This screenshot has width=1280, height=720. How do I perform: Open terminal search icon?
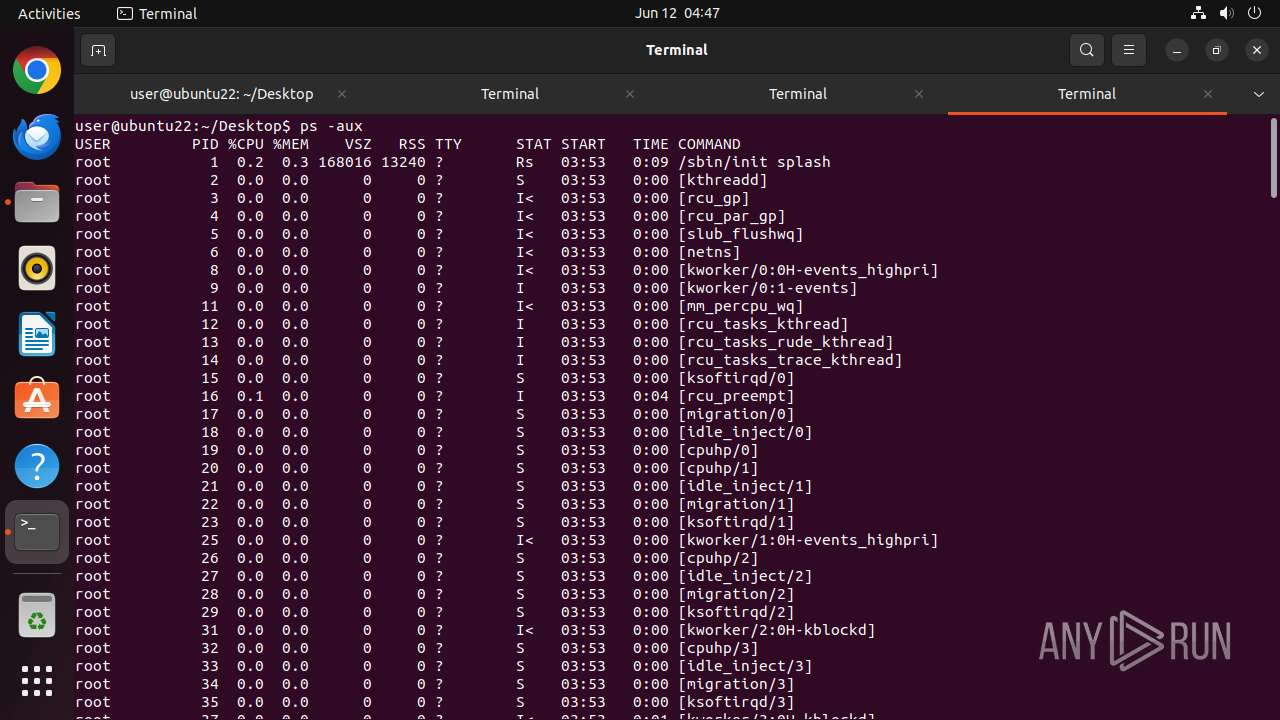tap(1087, 50)
